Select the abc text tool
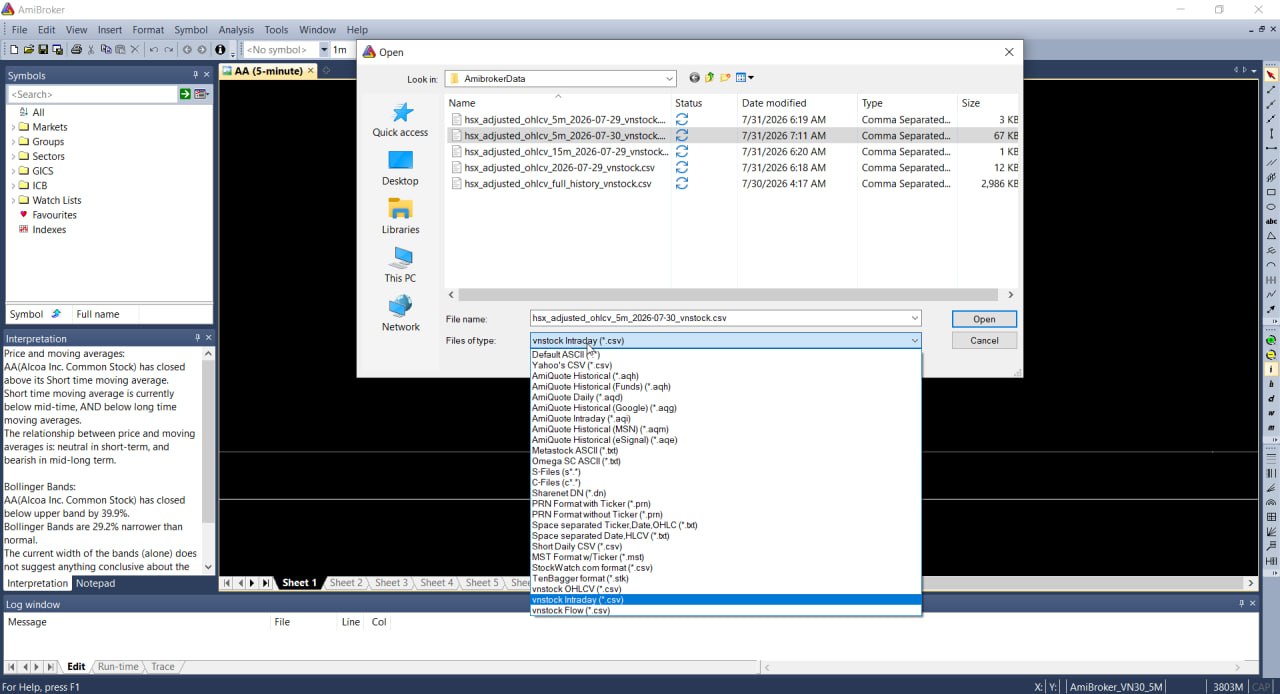 (1271, 221)
